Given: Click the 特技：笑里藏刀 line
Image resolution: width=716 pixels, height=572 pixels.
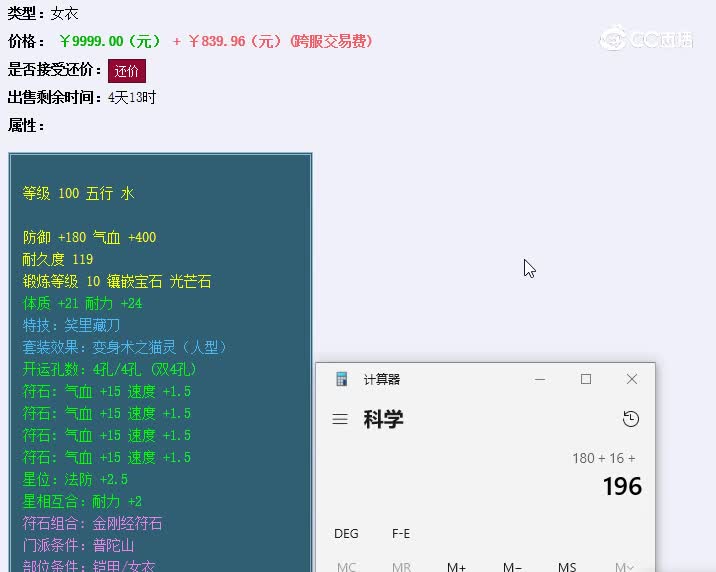Looking at the screenshot, I should tap(71, 325).
